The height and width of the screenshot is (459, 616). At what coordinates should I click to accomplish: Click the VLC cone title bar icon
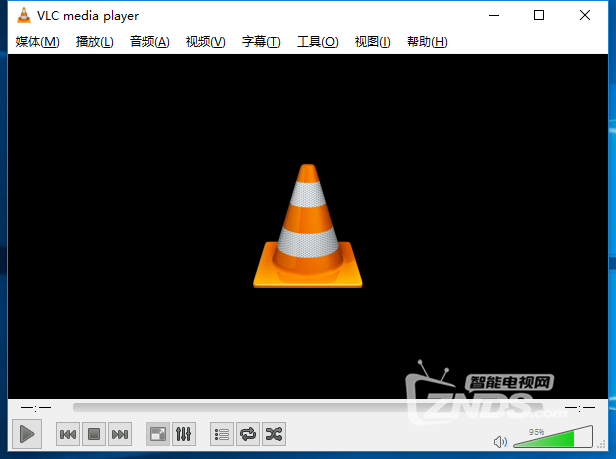point(24,15)
